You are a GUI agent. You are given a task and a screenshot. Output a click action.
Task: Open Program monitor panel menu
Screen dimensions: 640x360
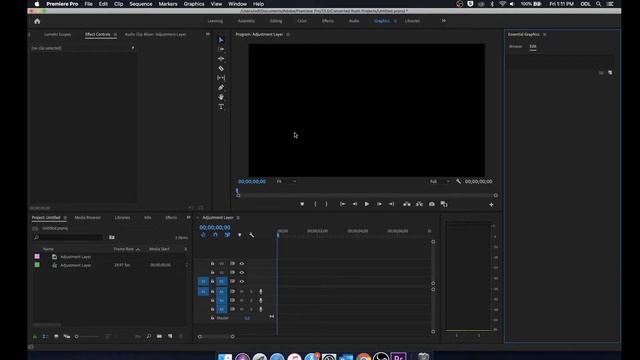tap(288, 34)
